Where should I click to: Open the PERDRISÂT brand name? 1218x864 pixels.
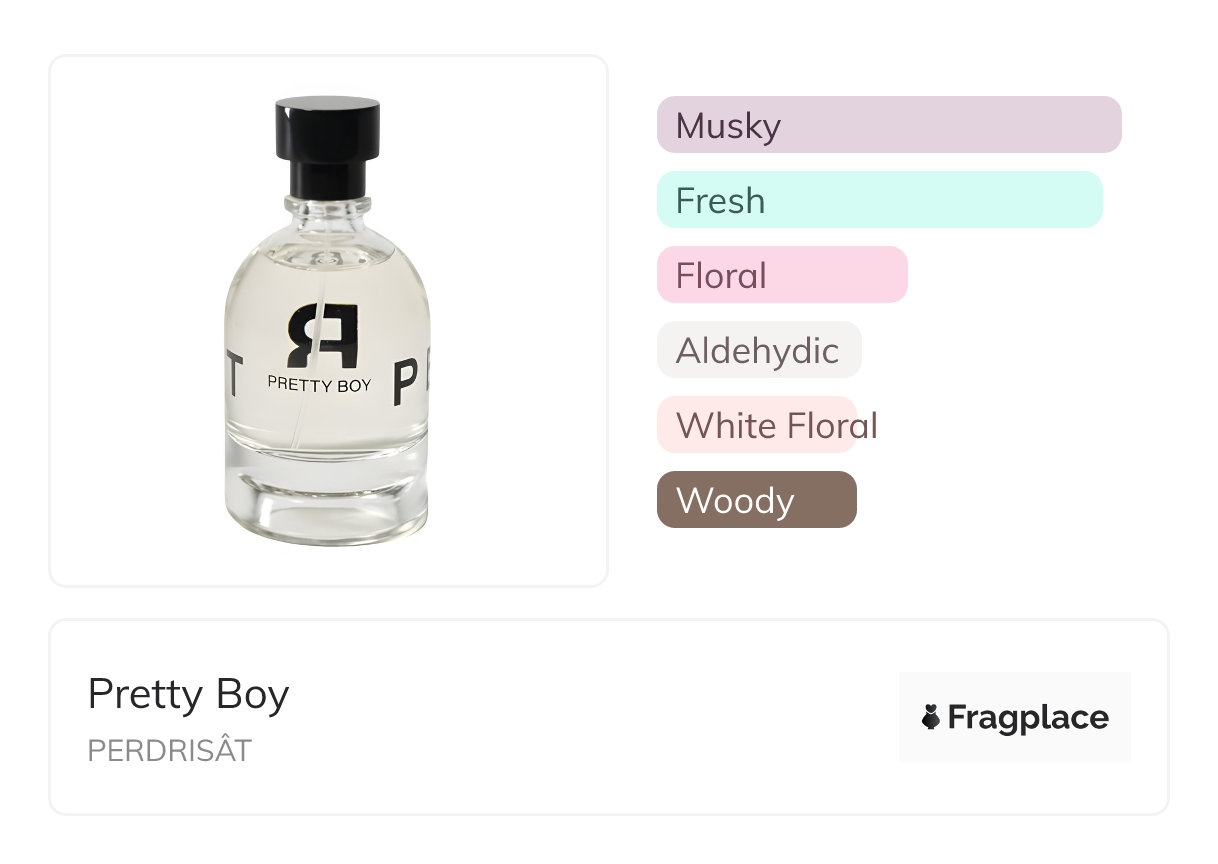169,751
